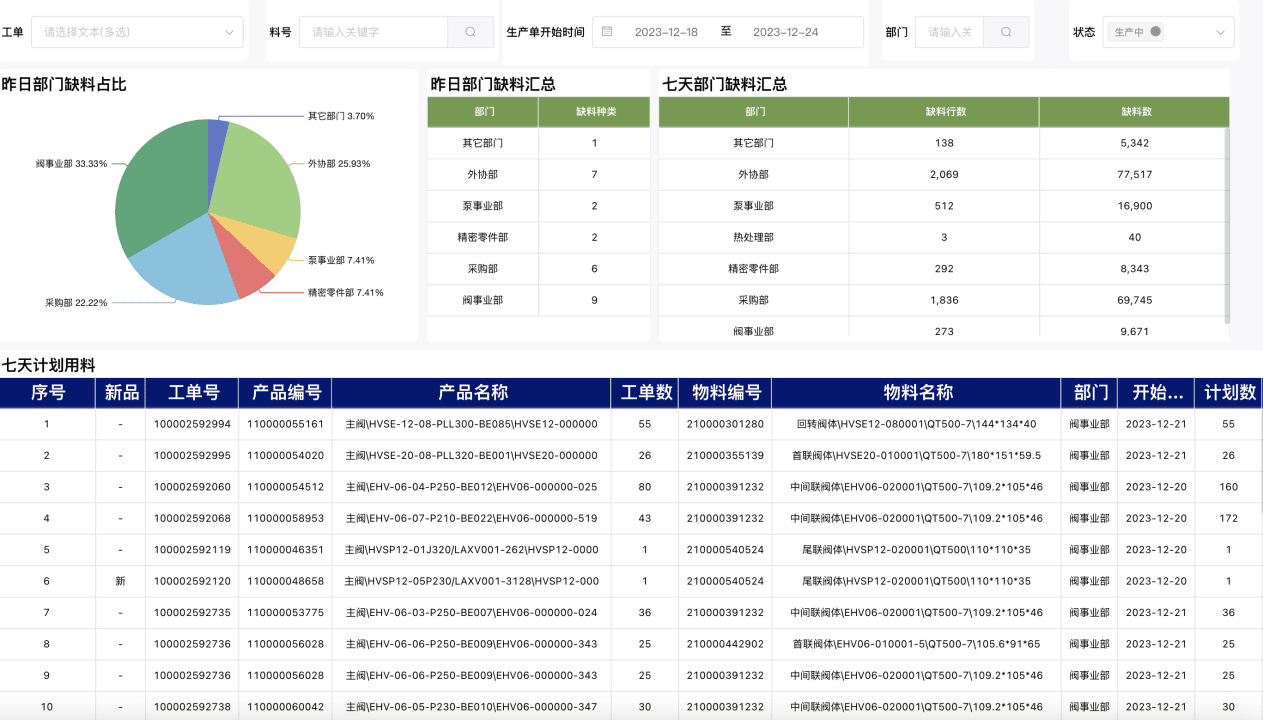1263x720 pixels.
Task: Click material number 210000442902
Action: [x=725, y=644]
